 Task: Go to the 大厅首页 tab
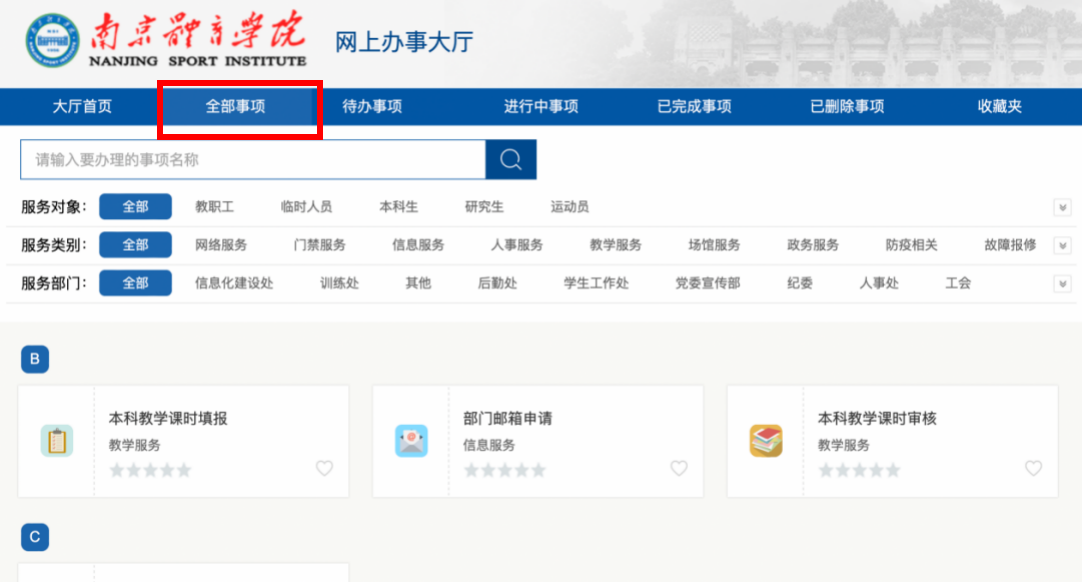coord(82,107)
